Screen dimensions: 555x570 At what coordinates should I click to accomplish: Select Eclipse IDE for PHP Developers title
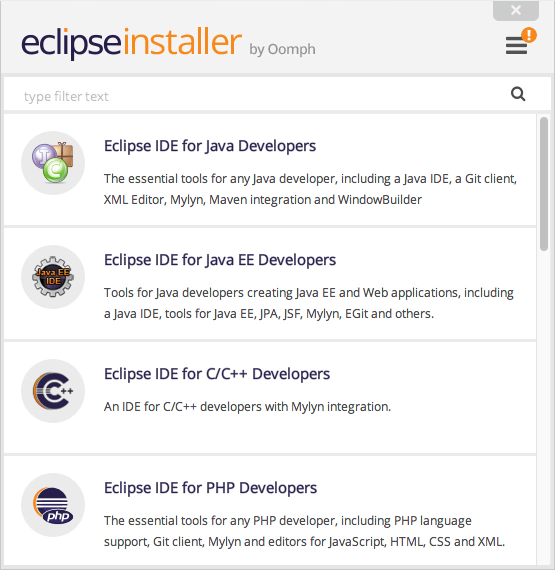click(x=210, y=488)
